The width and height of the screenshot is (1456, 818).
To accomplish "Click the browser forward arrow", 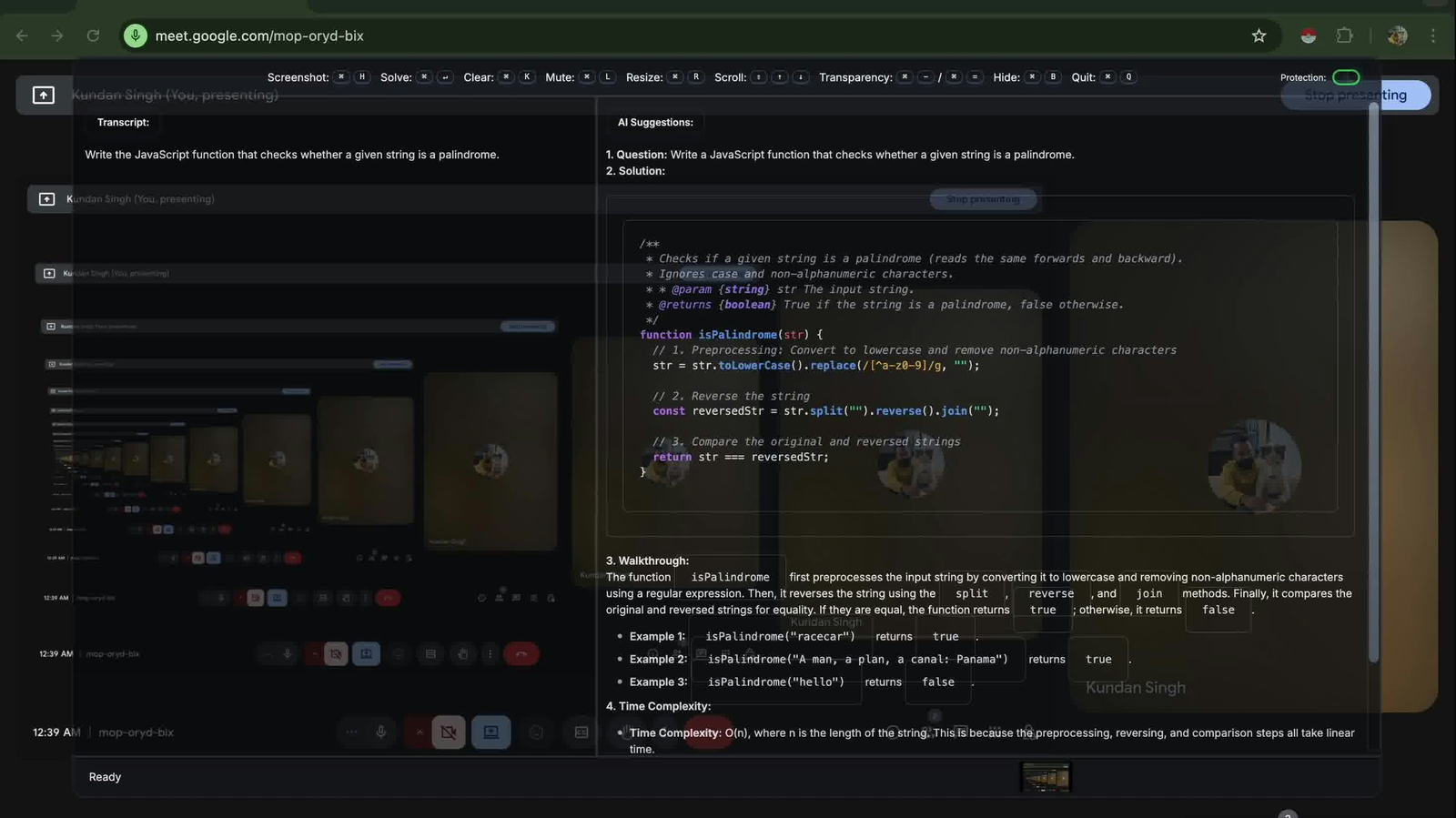I will click(x=57, y=35).
